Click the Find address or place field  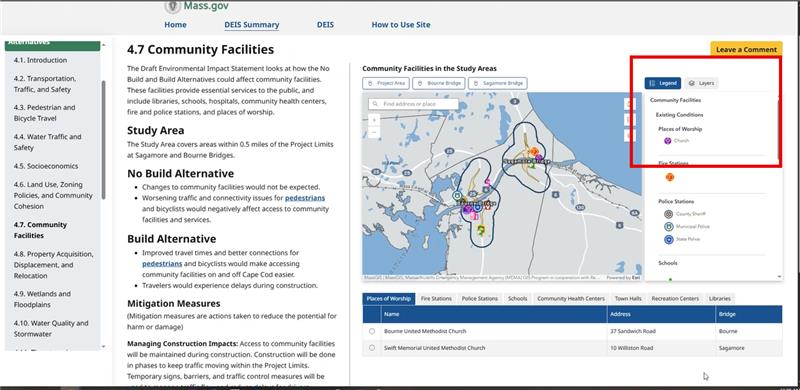(x=413, y=104)
